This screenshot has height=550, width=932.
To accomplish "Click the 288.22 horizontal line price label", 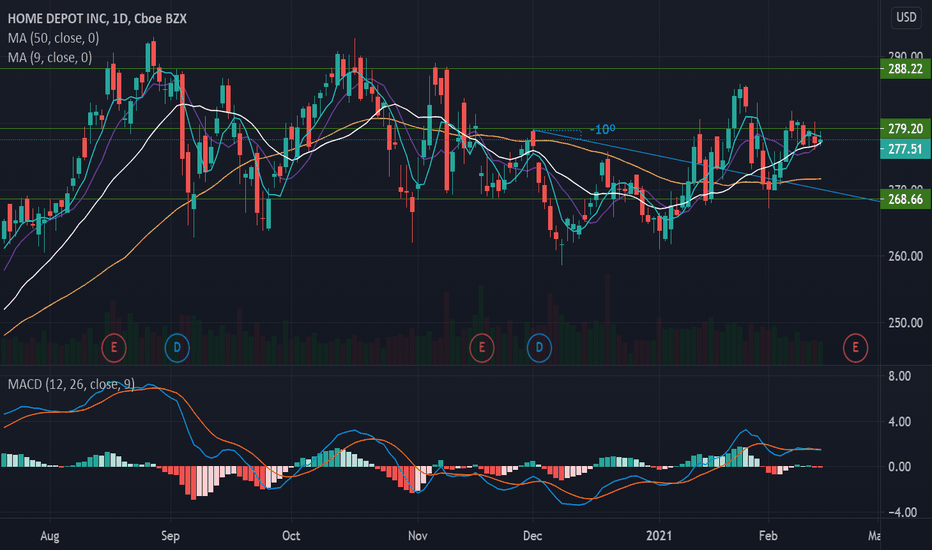I will tap(905, 69).
